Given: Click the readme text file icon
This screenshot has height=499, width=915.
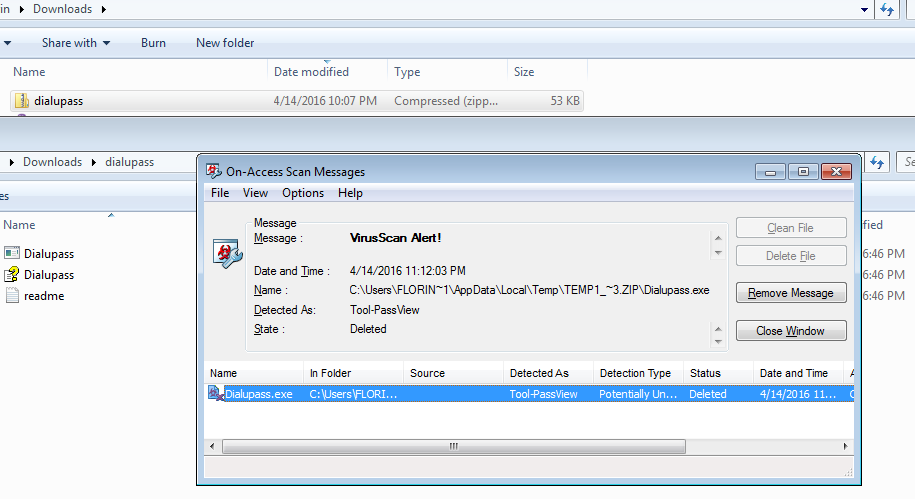Looking at the screenshot, I should pos(12,295).
